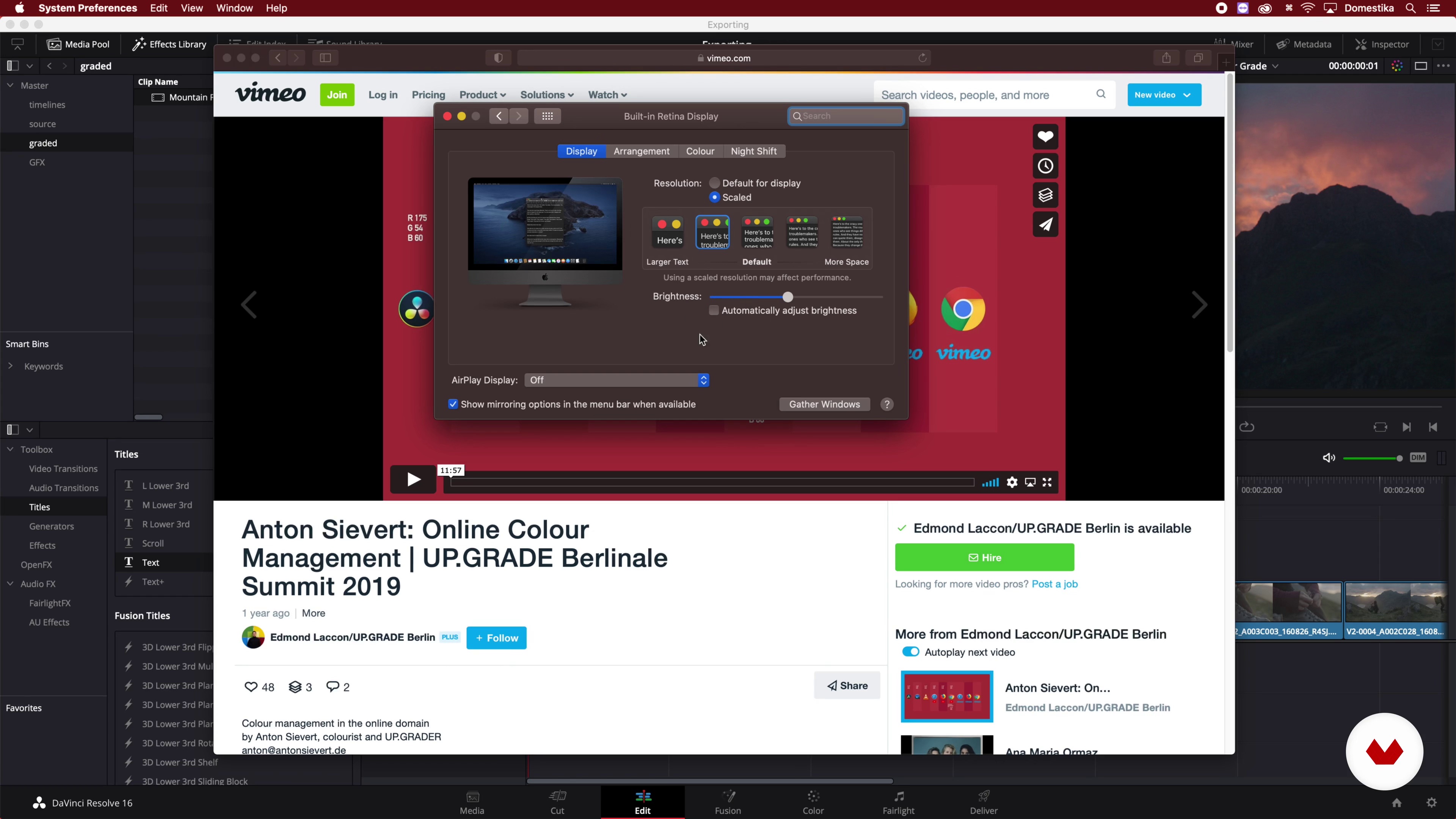Click the Post a job link
This screenshot has height=819, width=1456.
point(1055,584)
